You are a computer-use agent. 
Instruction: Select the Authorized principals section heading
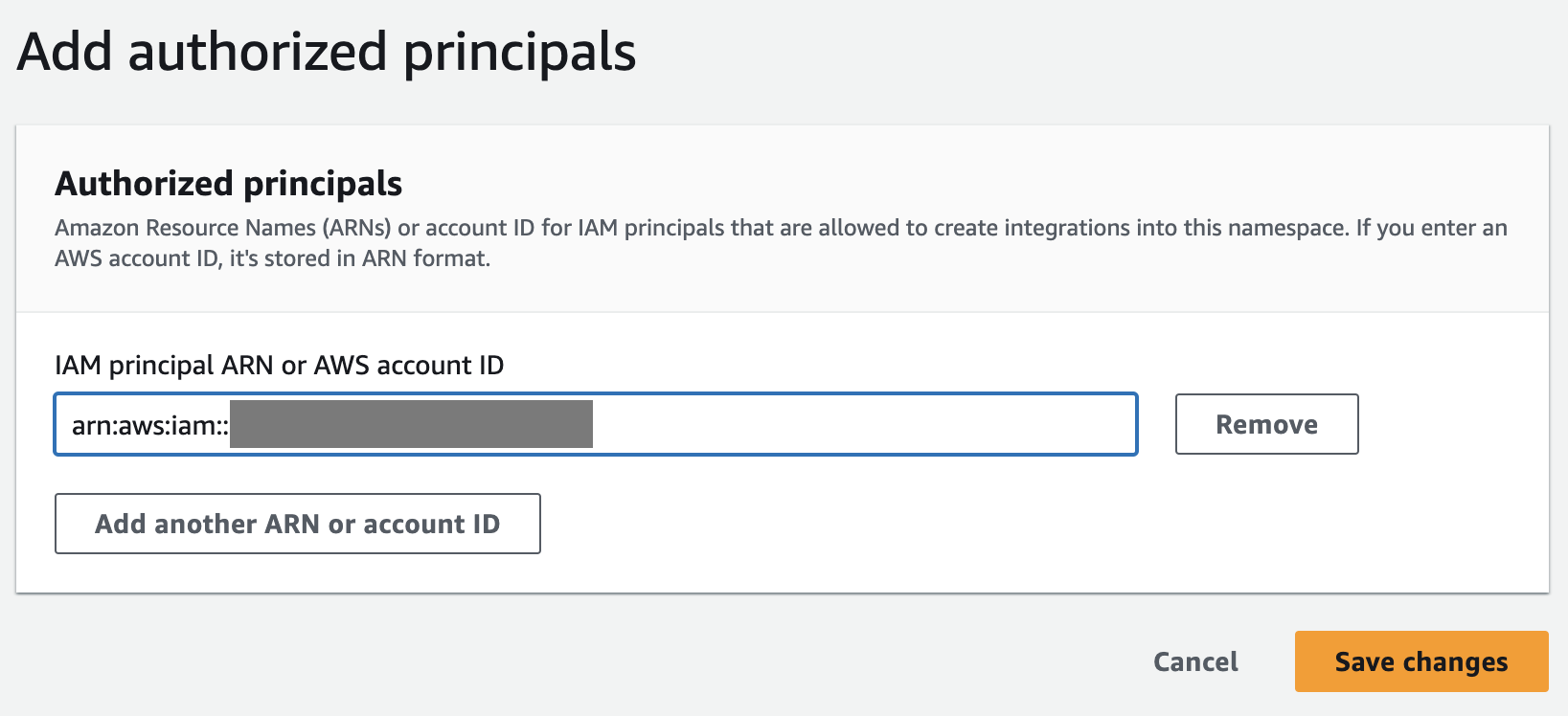click(228, 183)
